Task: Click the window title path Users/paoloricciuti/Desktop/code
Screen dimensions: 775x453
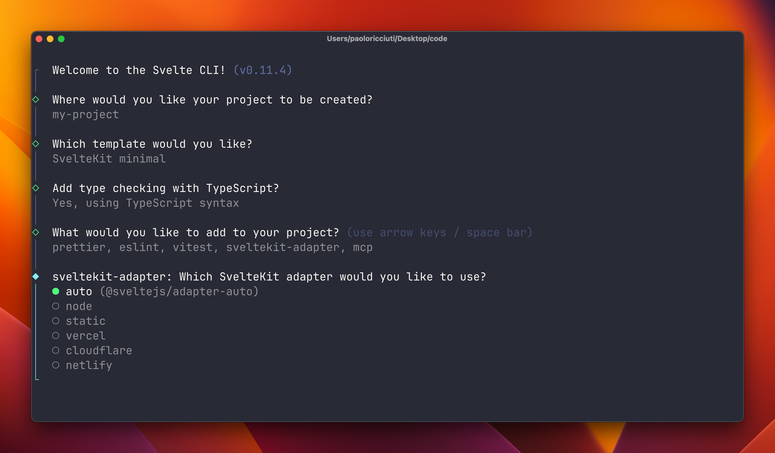Action: (x=387, y=39)
